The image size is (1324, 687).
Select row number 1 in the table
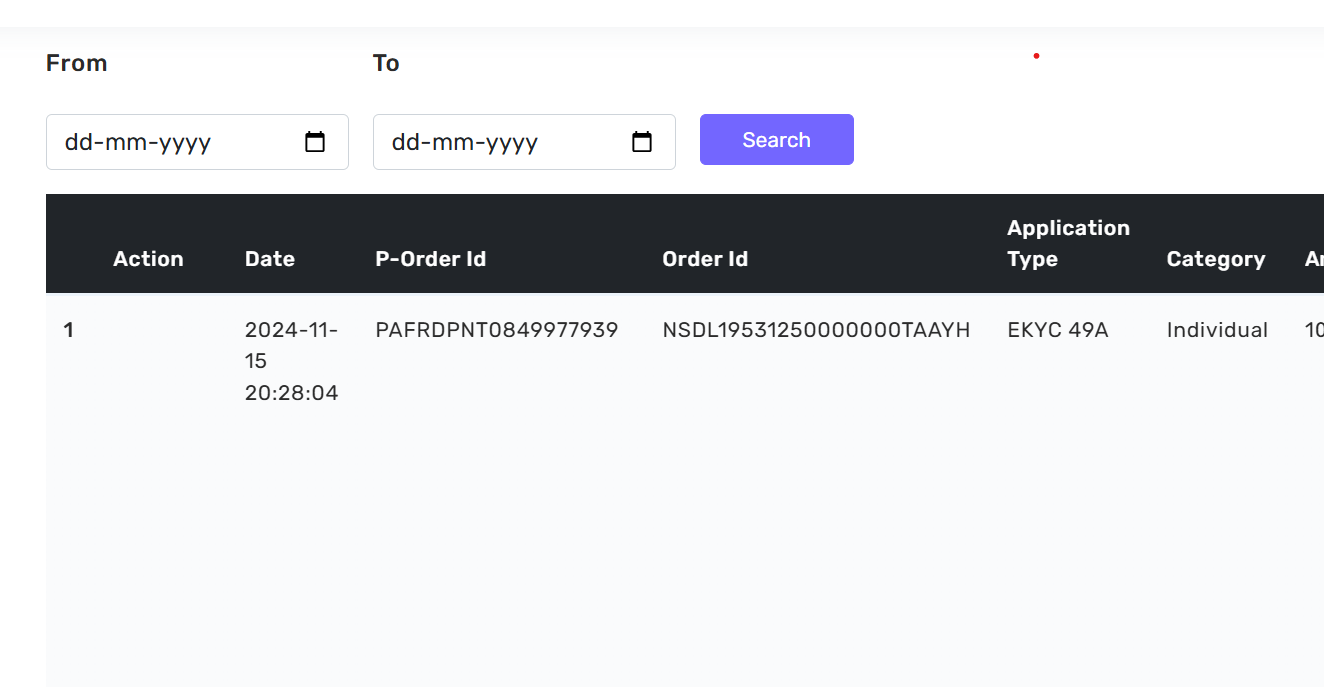tap(69, 330)
